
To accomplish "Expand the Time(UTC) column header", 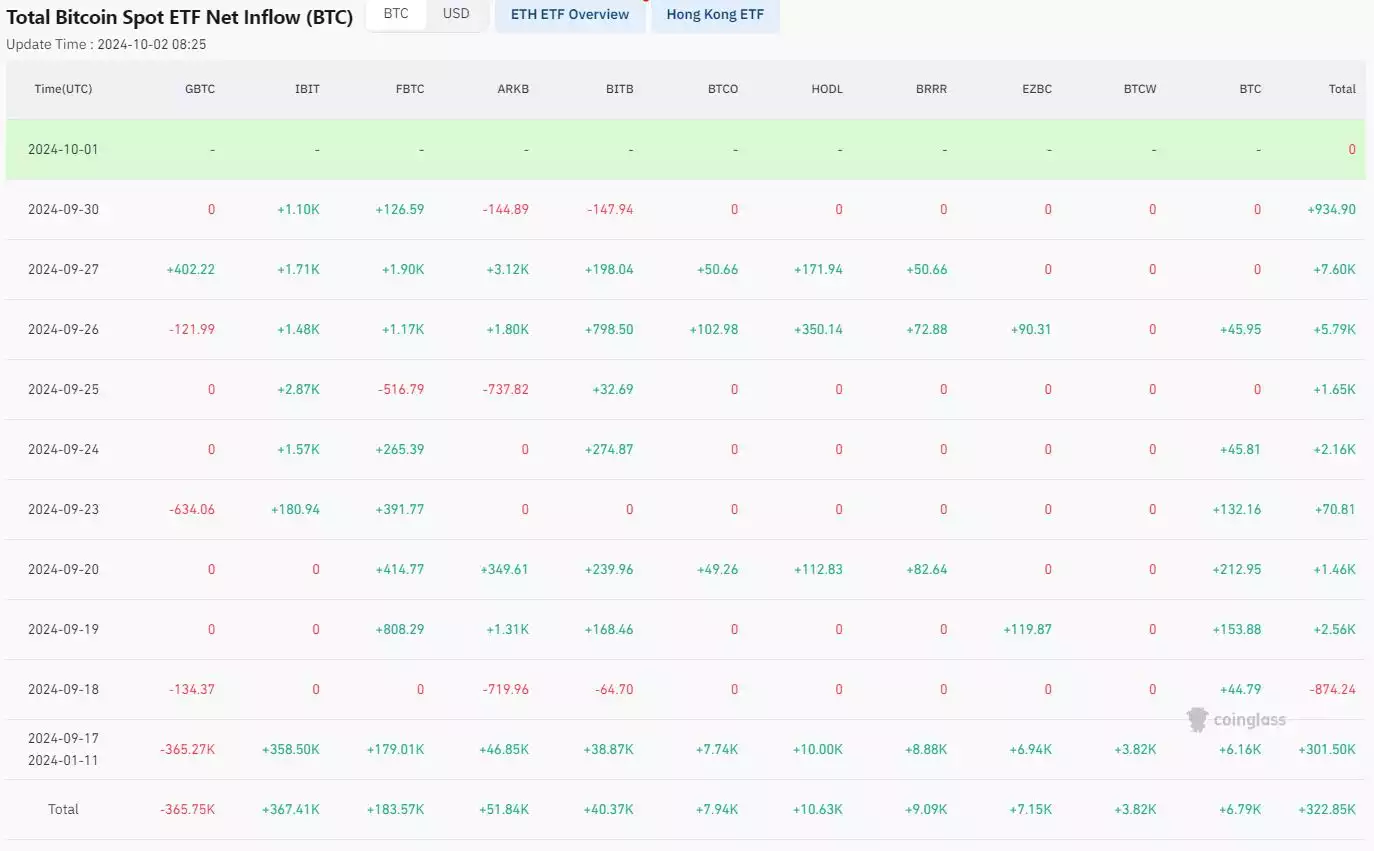I will (63, 89).
